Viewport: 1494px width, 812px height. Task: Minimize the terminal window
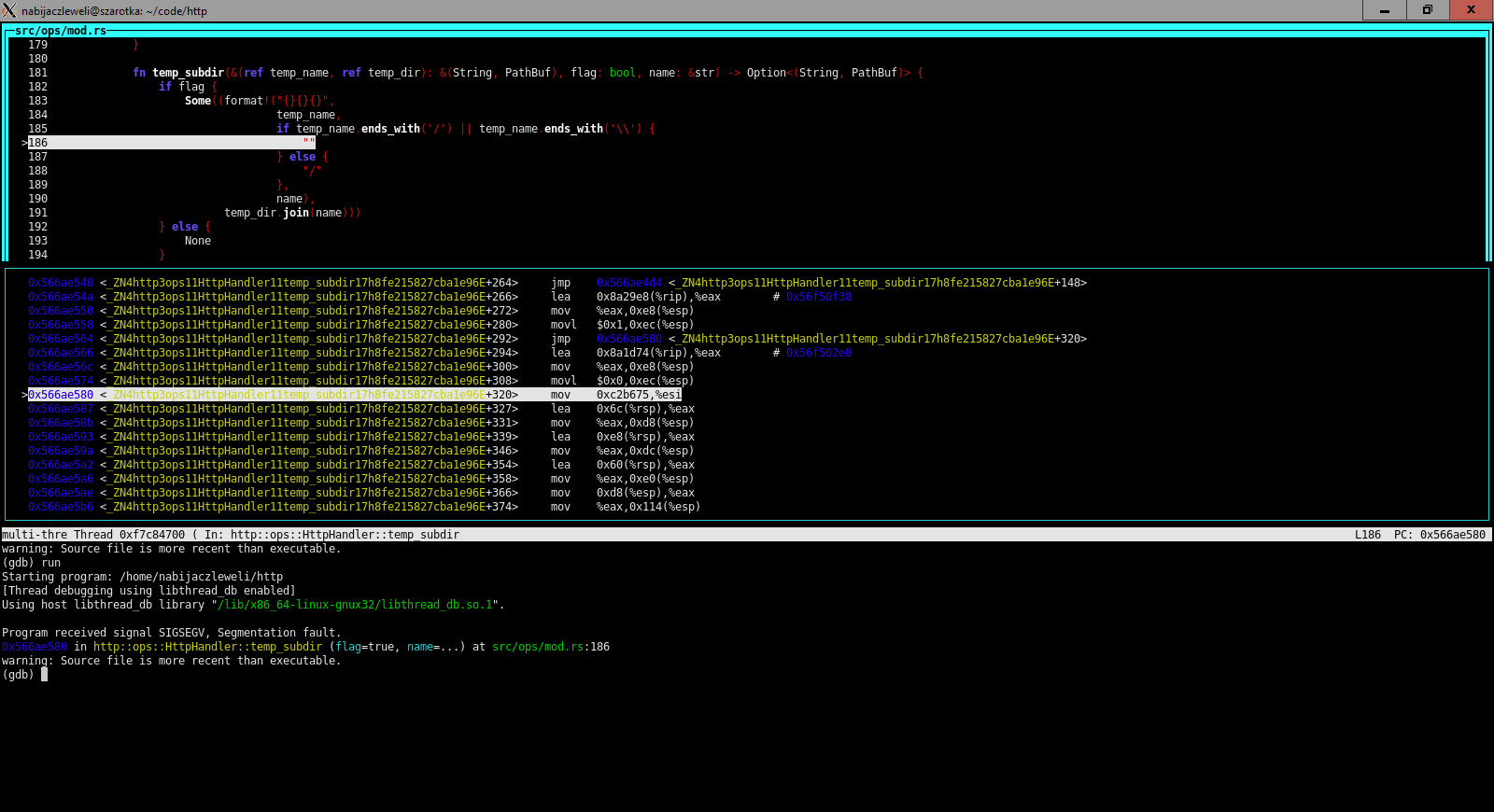point(1385,10)
